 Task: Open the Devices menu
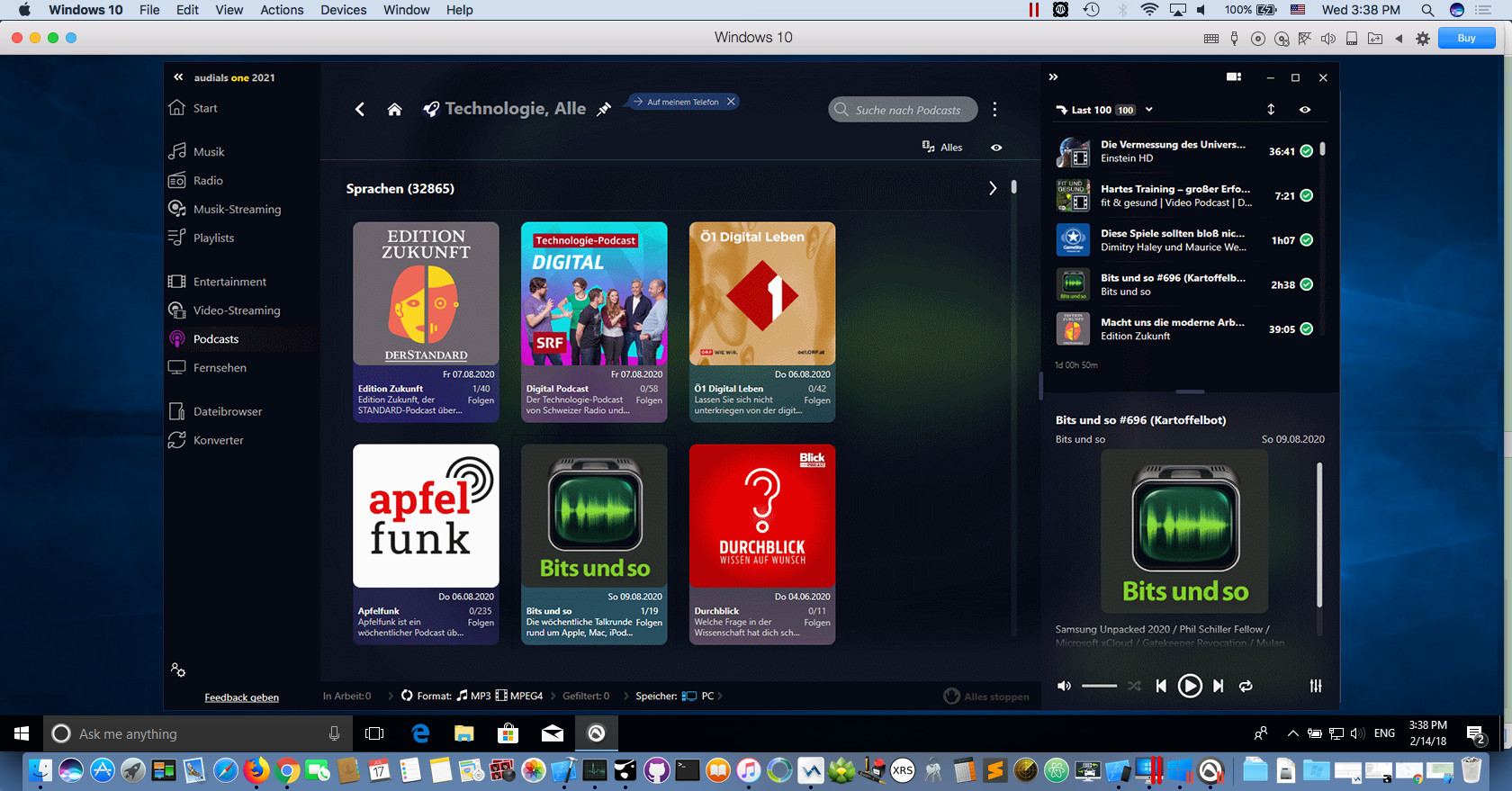click(343, 10)
